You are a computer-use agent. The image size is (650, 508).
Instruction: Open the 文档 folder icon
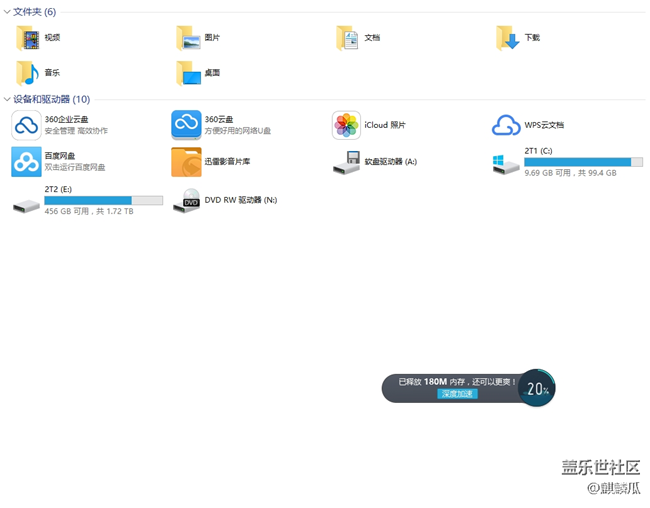pyautogui.click(x=347, y=38)
